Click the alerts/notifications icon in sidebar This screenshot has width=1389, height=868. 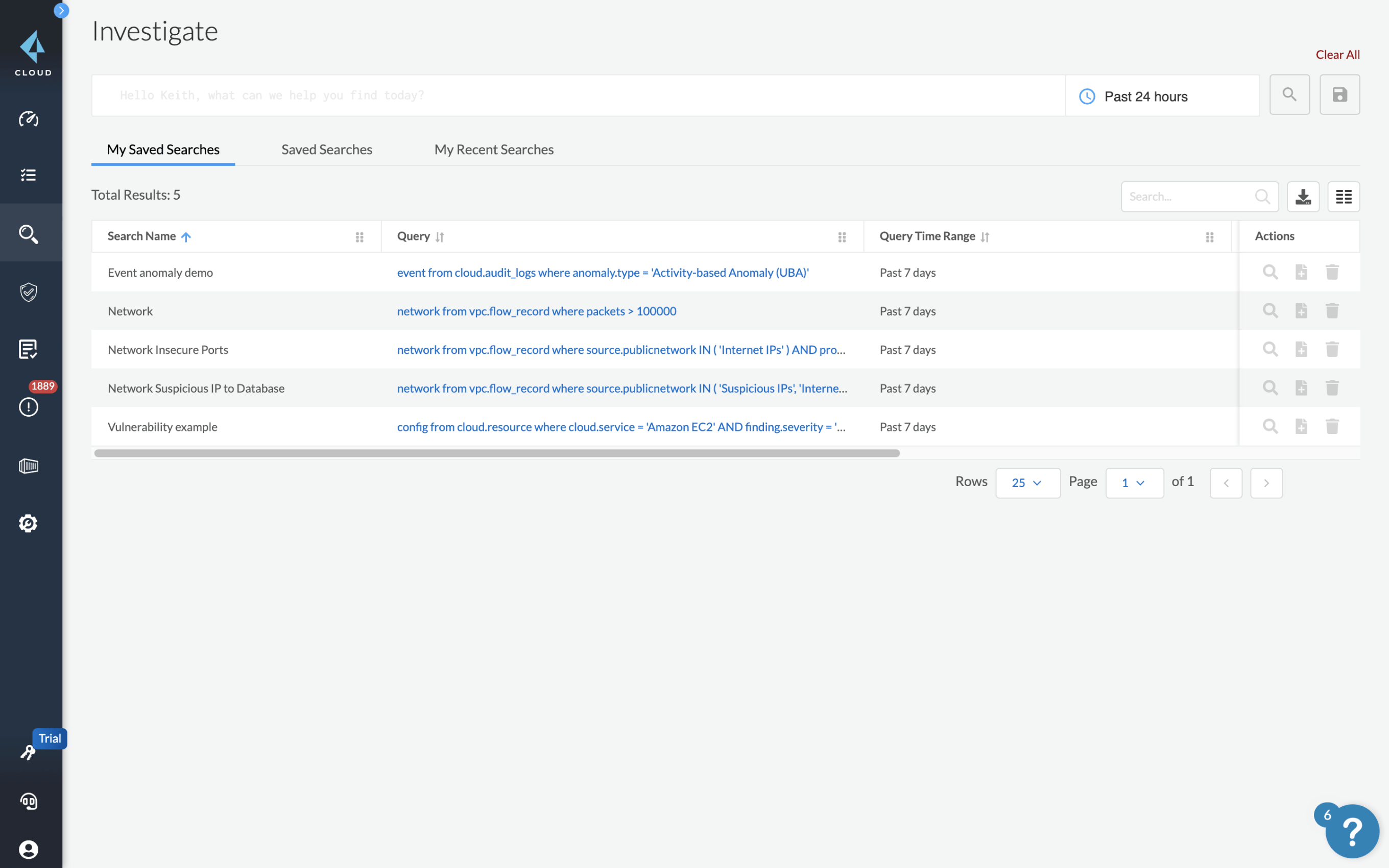click(28, 407)
